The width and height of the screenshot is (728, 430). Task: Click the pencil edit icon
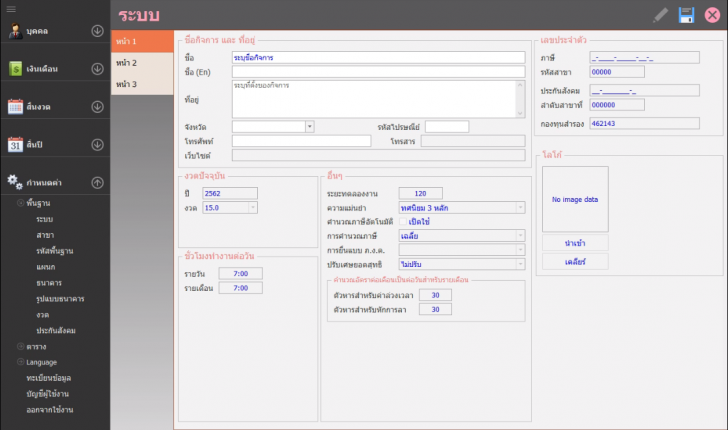(x=660, y=15)
